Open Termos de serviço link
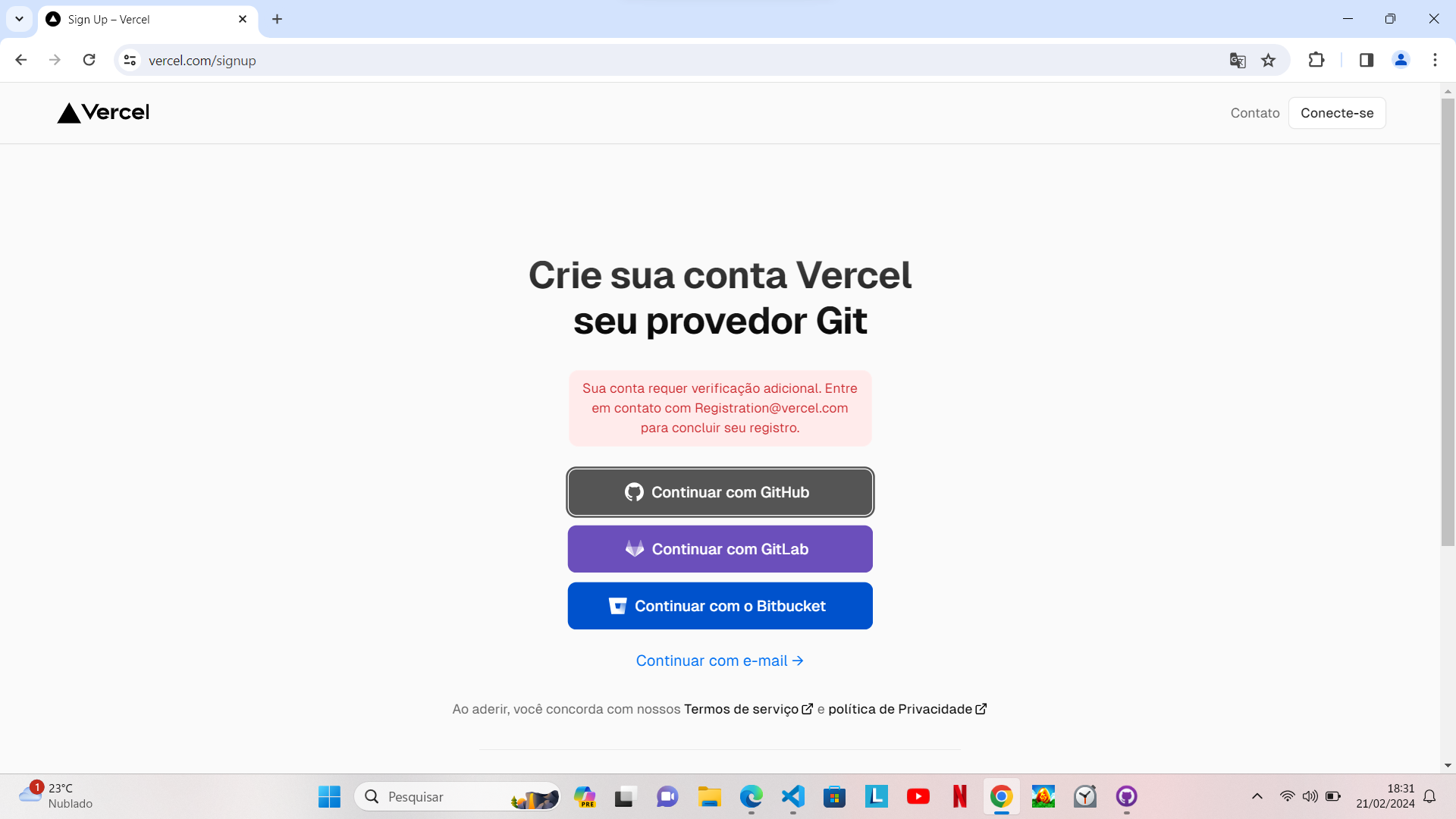 pyautogui.click(x=748, y=709)
